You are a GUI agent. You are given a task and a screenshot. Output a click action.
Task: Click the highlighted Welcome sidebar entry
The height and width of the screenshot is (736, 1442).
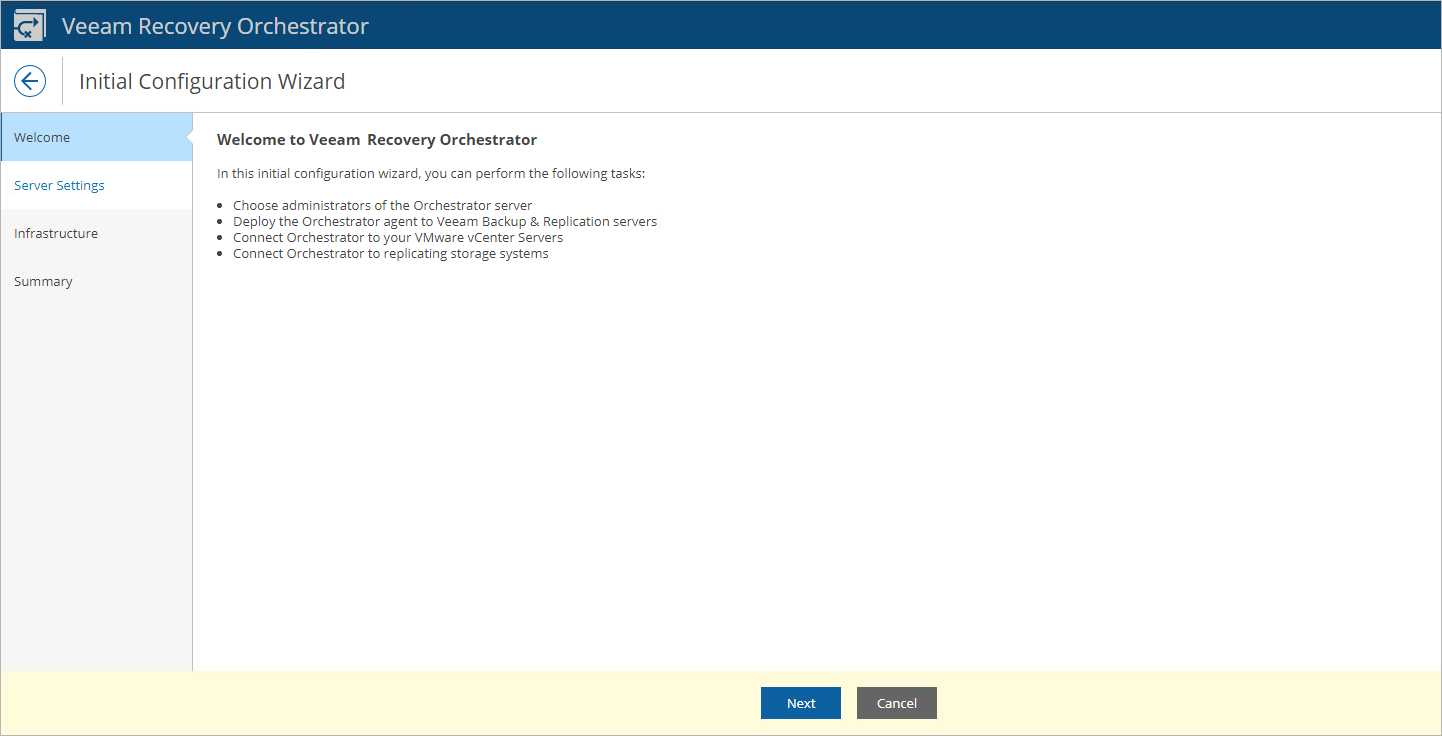pos(95,137)
